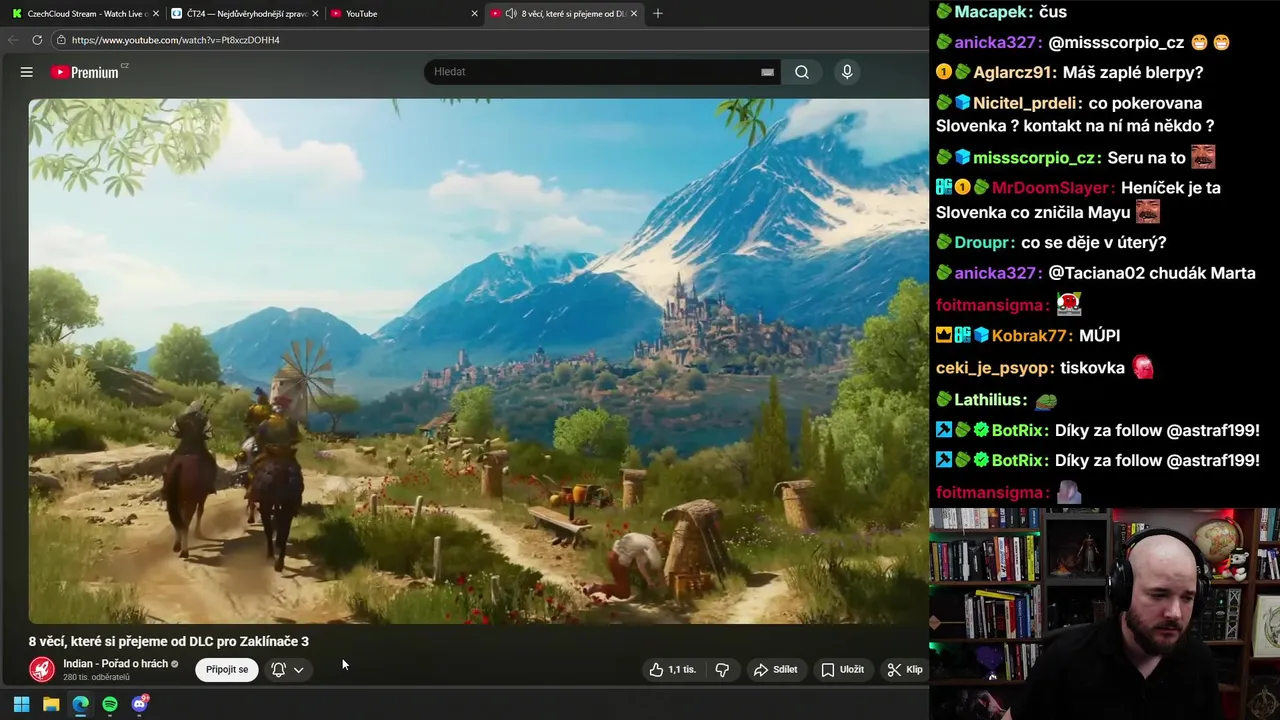Open Indian channel avatar

click(x=42, y=669)
